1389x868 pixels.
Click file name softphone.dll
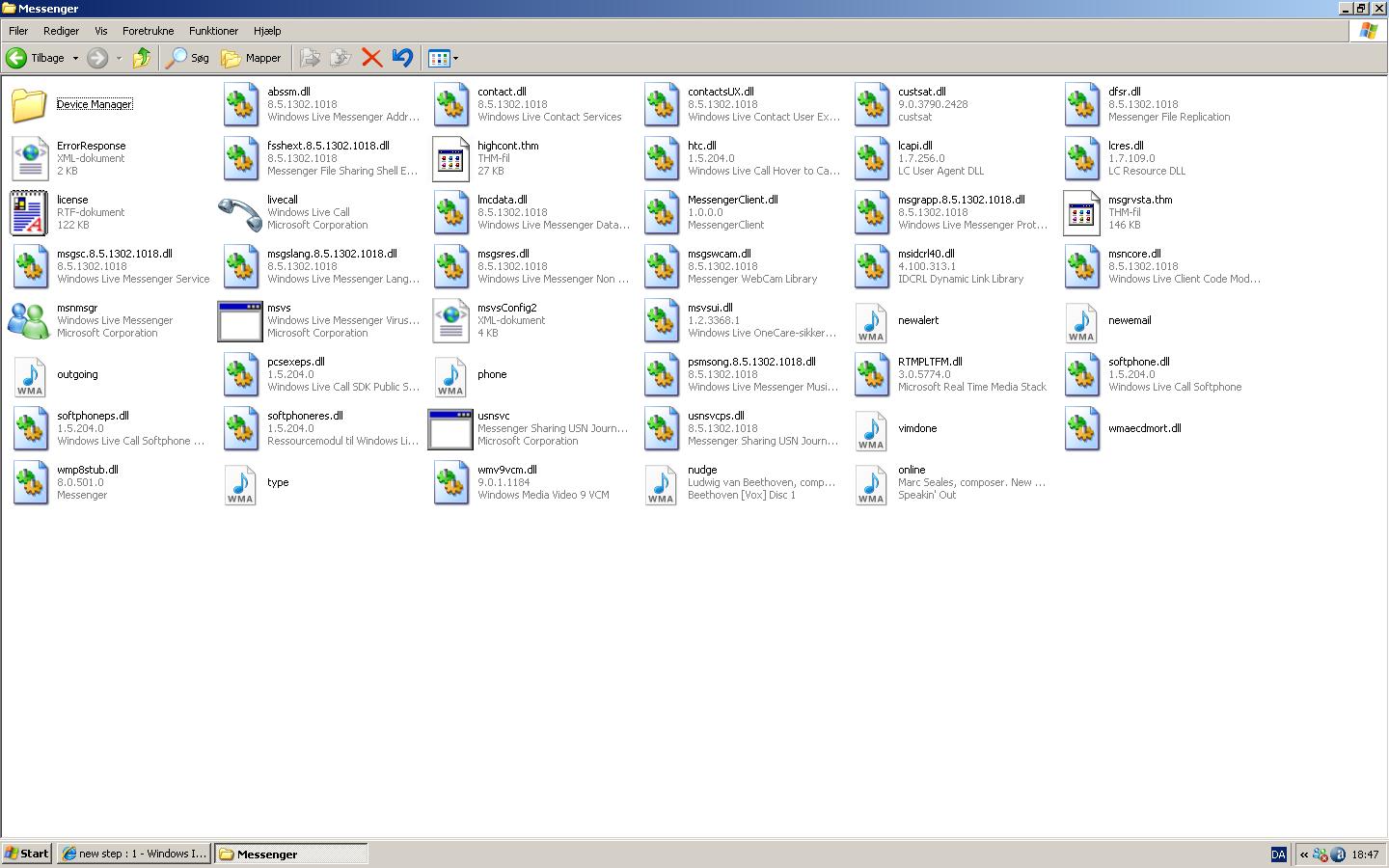pos(1138,362)
